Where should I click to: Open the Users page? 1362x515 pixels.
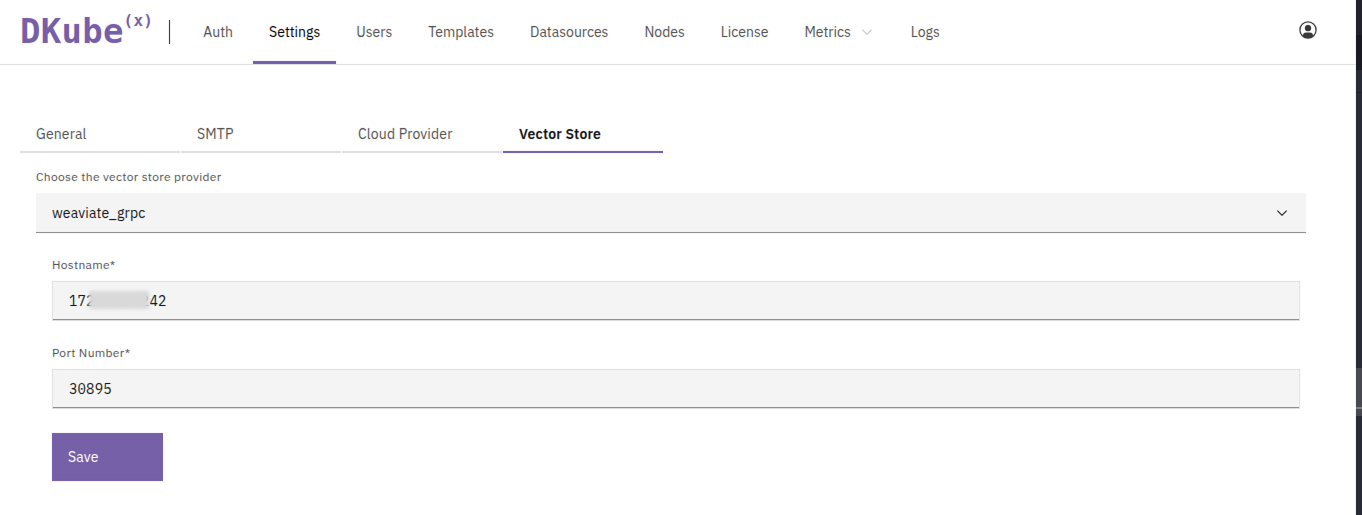[x=374, y=32]
